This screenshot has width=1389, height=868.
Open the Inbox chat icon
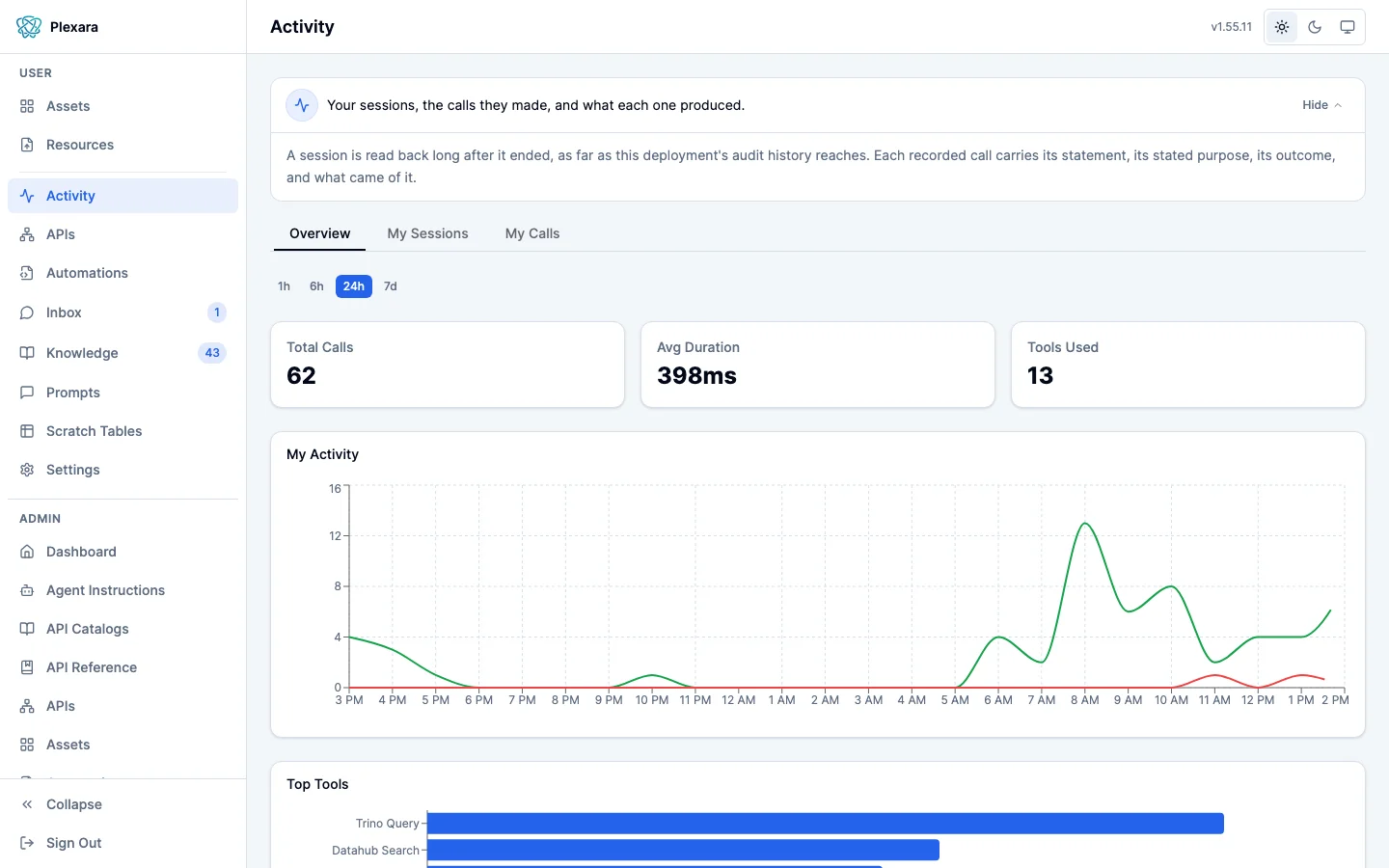tap(27, 312)
